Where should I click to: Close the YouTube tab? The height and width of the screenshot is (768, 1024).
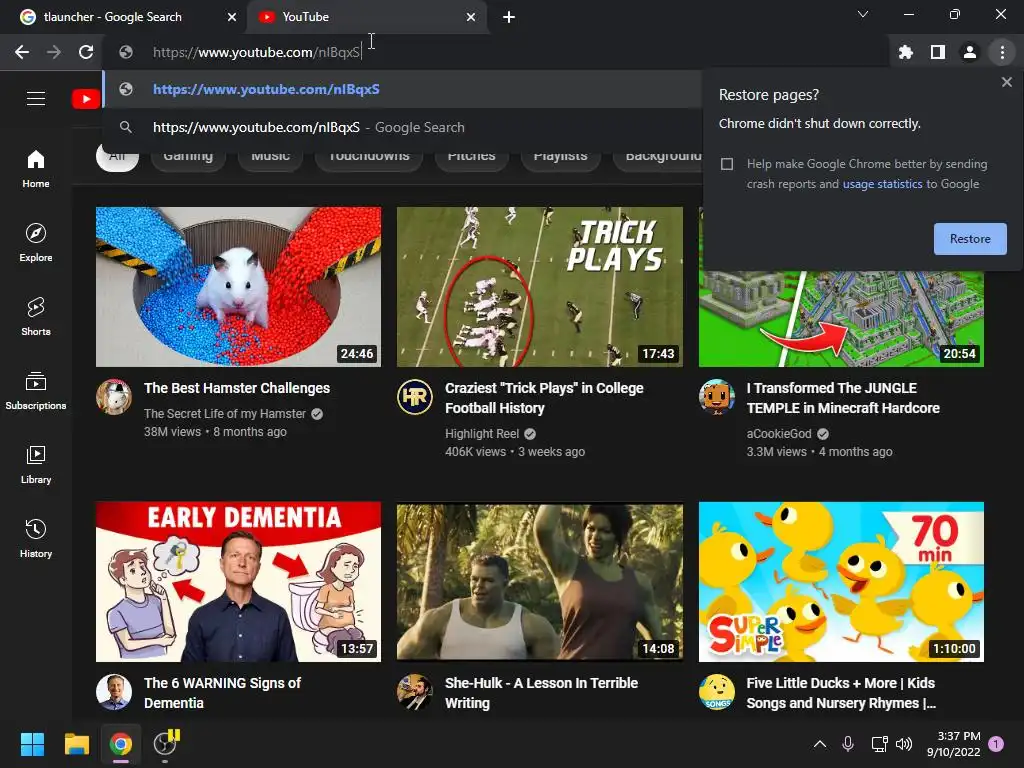471,17
